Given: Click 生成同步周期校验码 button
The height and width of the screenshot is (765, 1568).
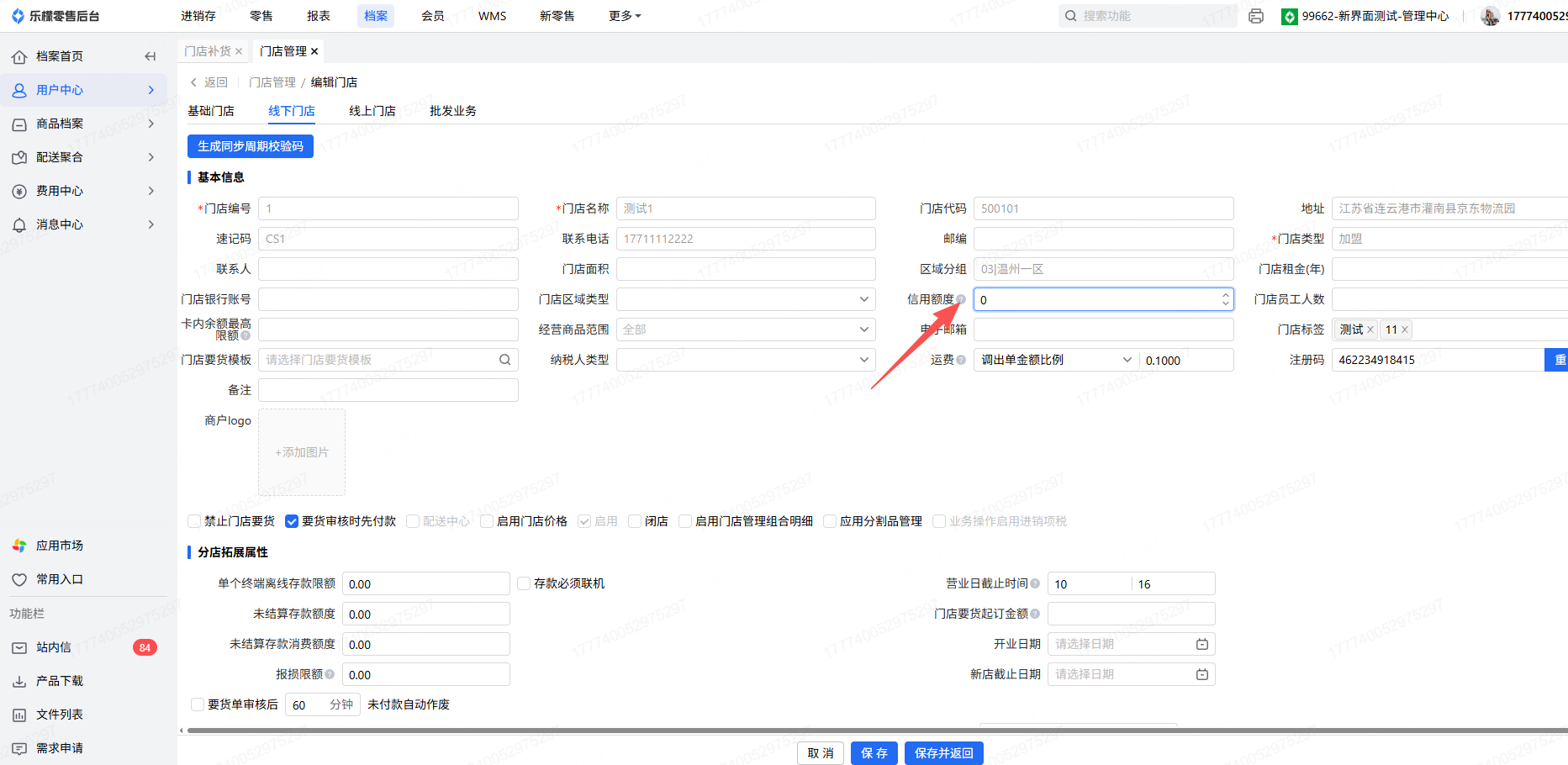Looking at the screenshot, I should tap(251, 146).
